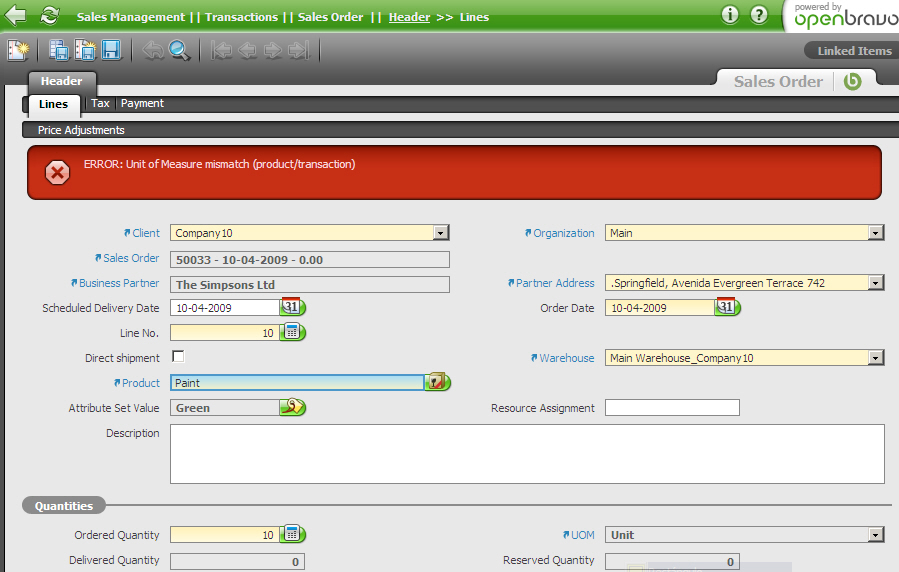Open Linked Items button
The width and height of the screenshot is (899, 572).
[x=854, y=51]
